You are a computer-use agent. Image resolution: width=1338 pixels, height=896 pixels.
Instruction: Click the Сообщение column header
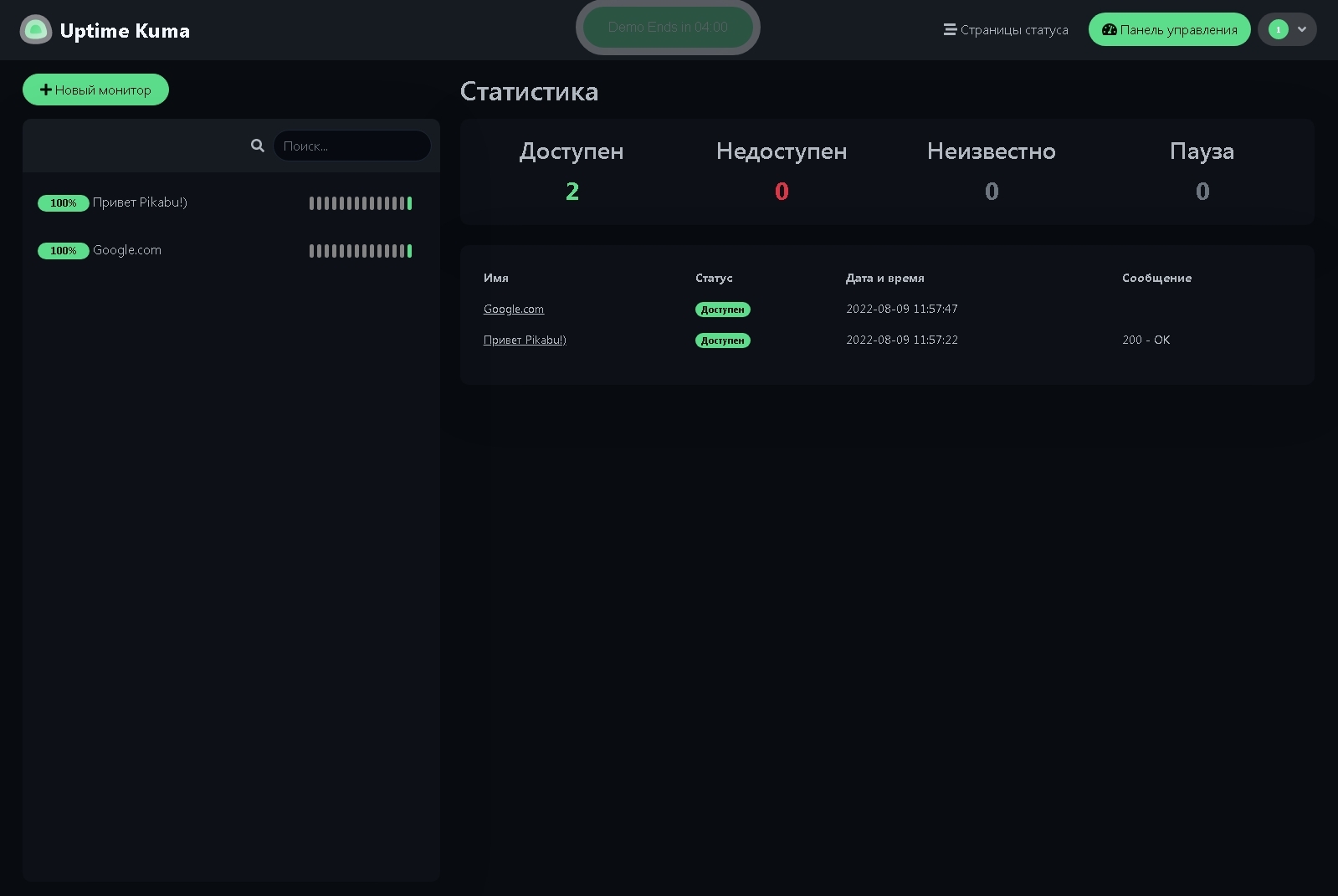1157,278
